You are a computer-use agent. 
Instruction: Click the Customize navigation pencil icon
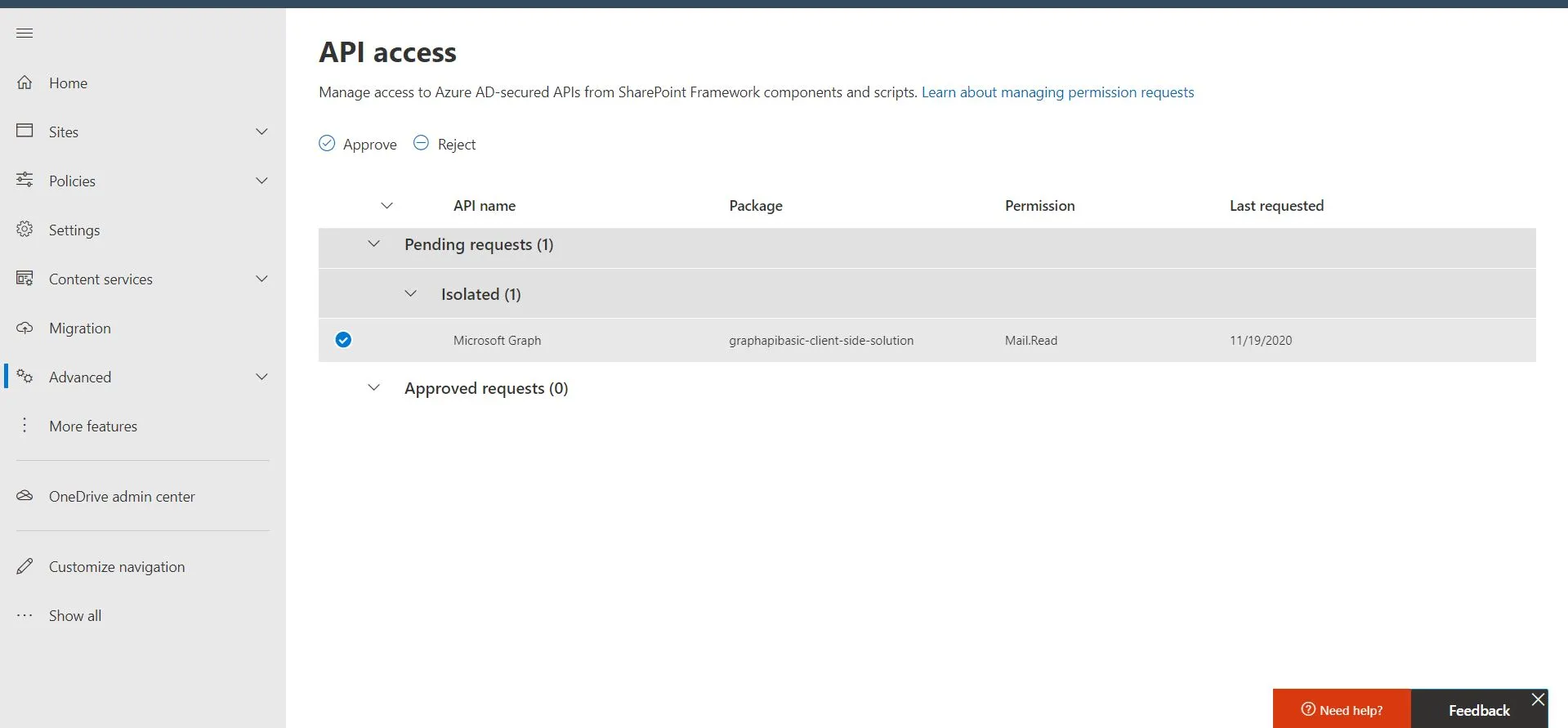click(x=25, y=566)
